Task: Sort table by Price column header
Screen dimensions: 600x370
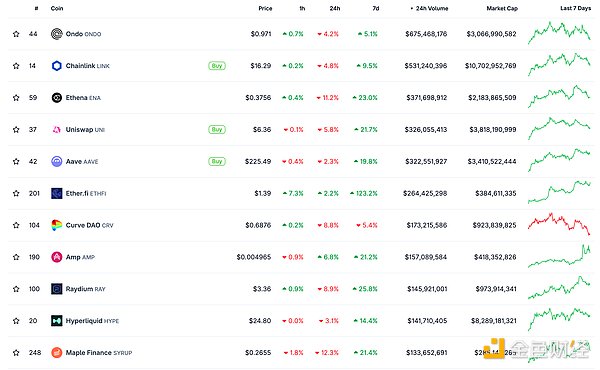Action: [265, 8]
